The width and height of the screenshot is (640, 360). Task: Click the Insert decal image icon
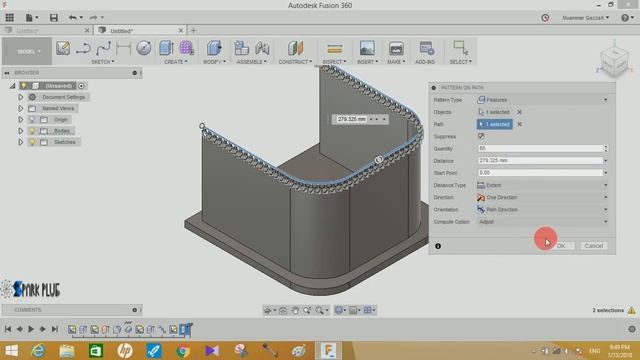click(x=367, y=48)
